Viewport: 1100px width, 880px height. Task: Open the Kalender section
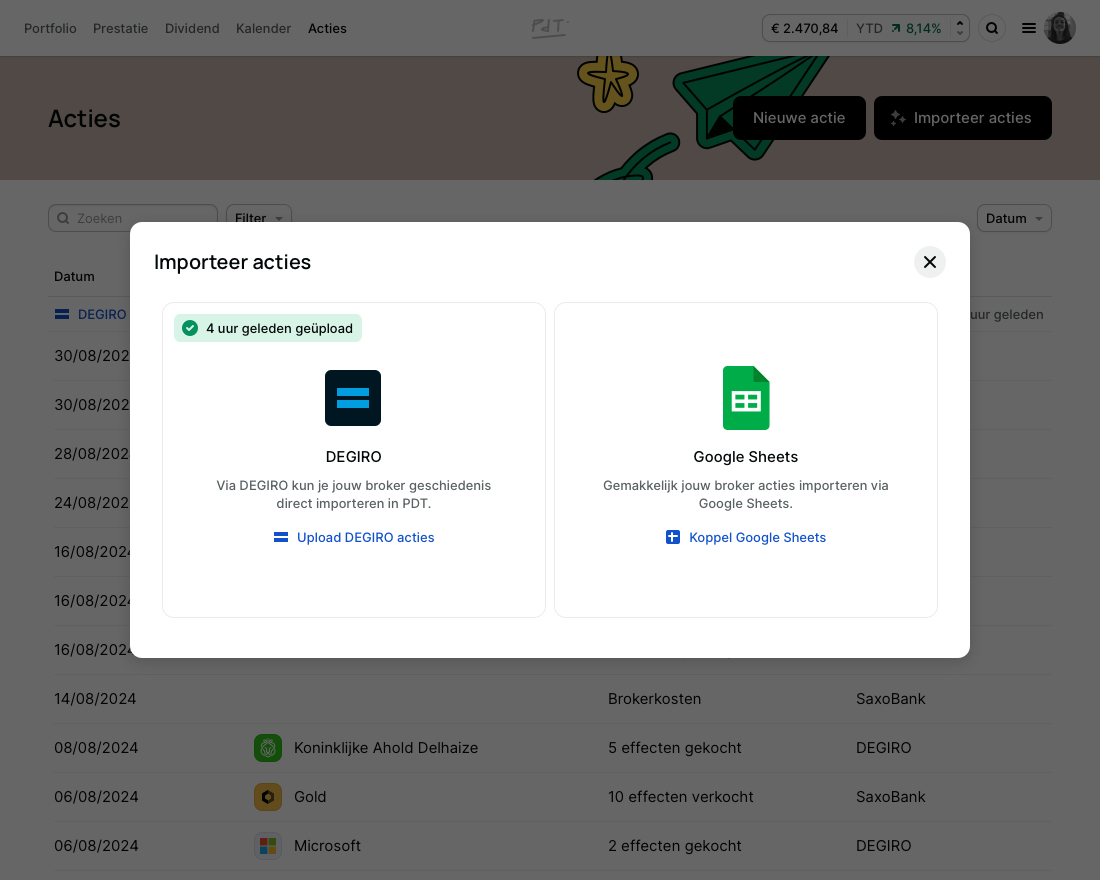pyautogui.click(x=263, y=28)
